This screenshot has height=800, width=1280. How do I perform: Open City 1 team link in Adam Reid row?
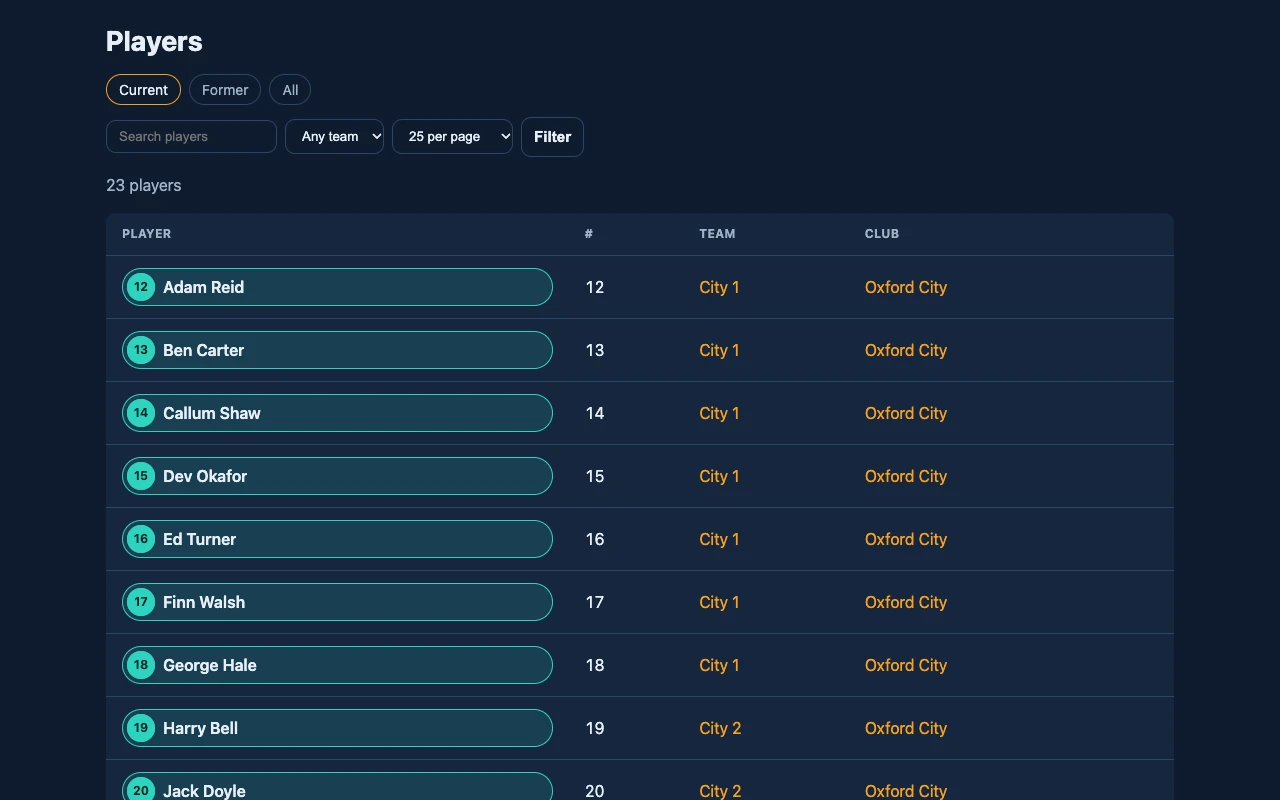tap(719, 287)
